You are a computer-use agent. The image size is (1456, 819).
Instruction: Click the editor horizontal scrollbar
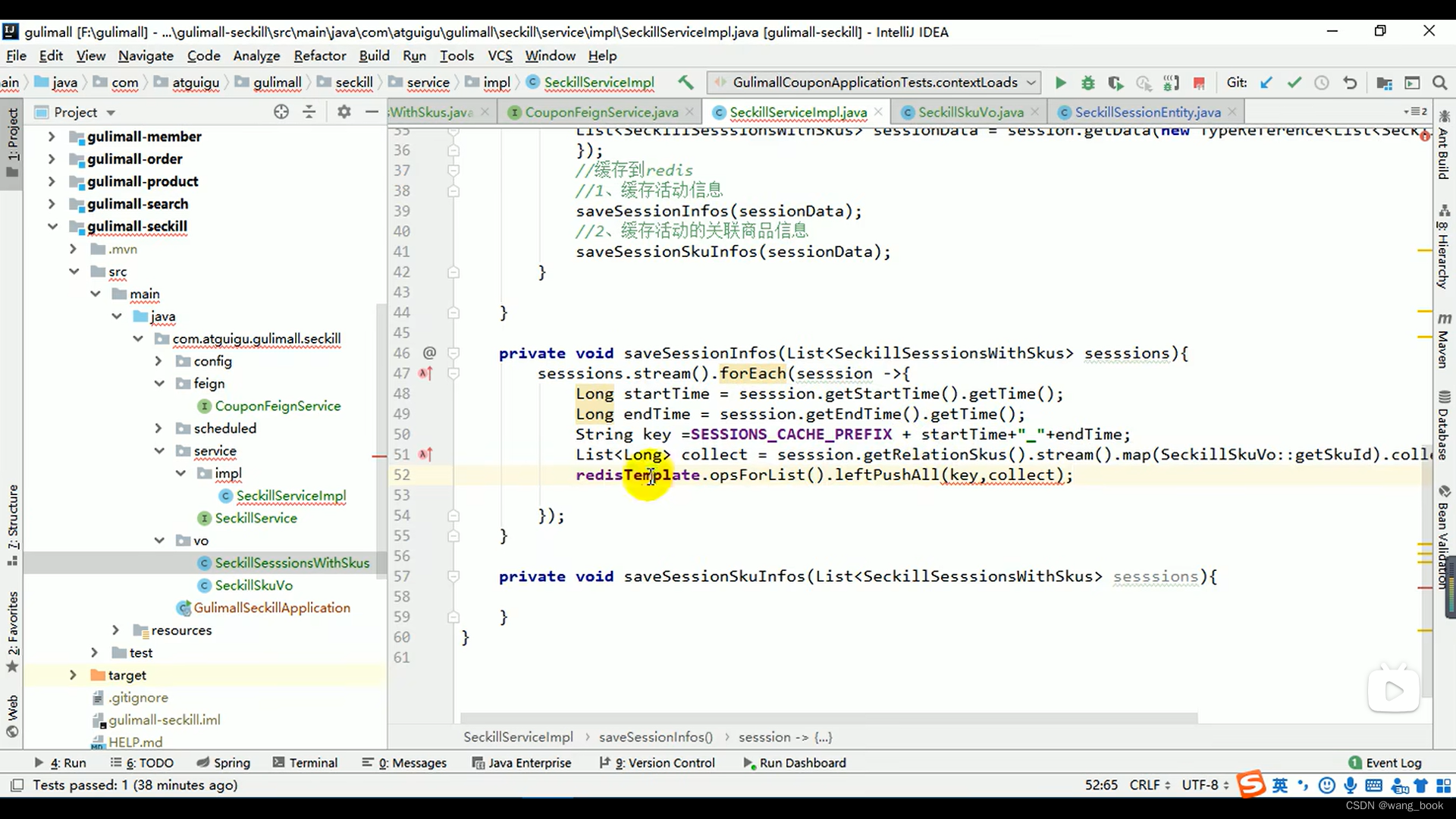[828, 717]
